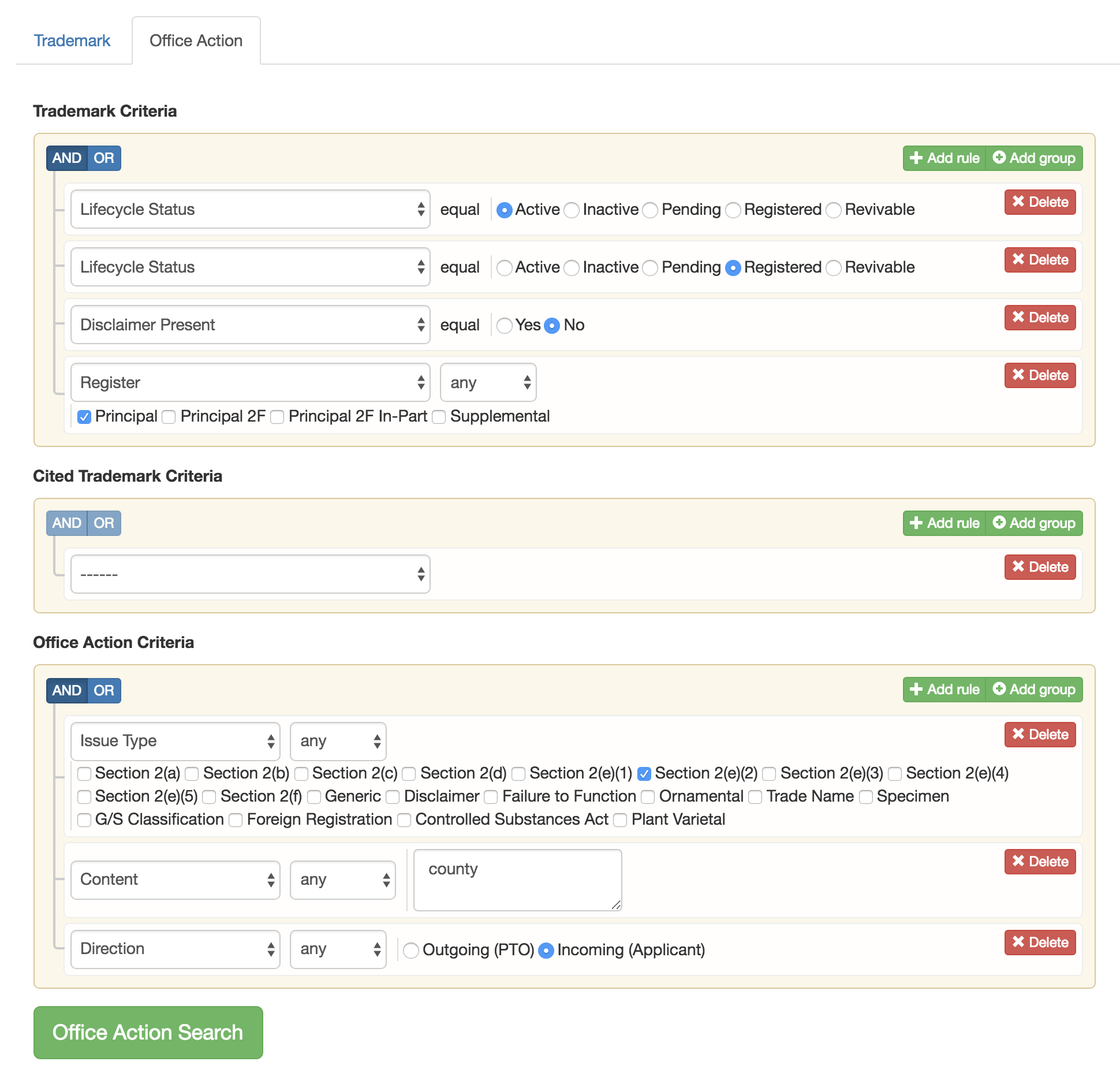Delete the Content rule

[1040, 862]
